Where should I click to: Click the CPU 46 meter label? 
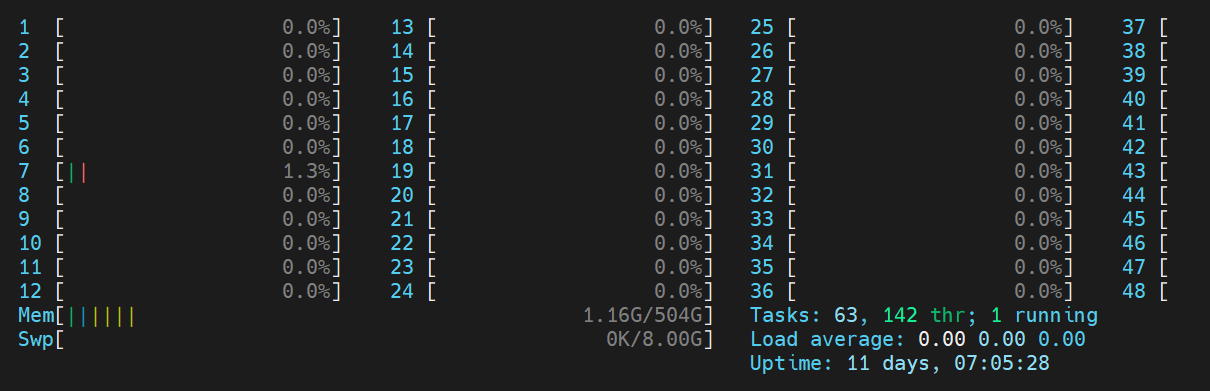pyautogui.click(x=1134, y=243)
